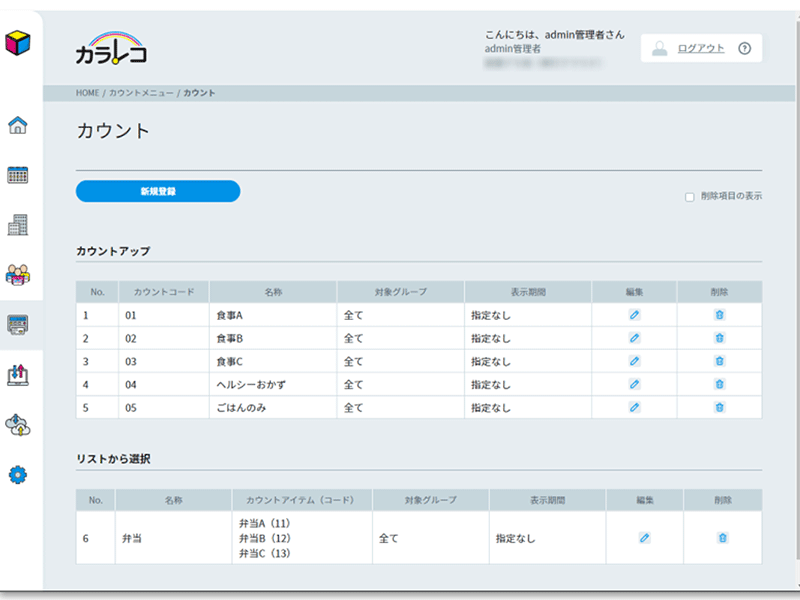Enable the 削除項目の表示 checkbox
This screenshot has width=800, height=600.
pos(689,197)
